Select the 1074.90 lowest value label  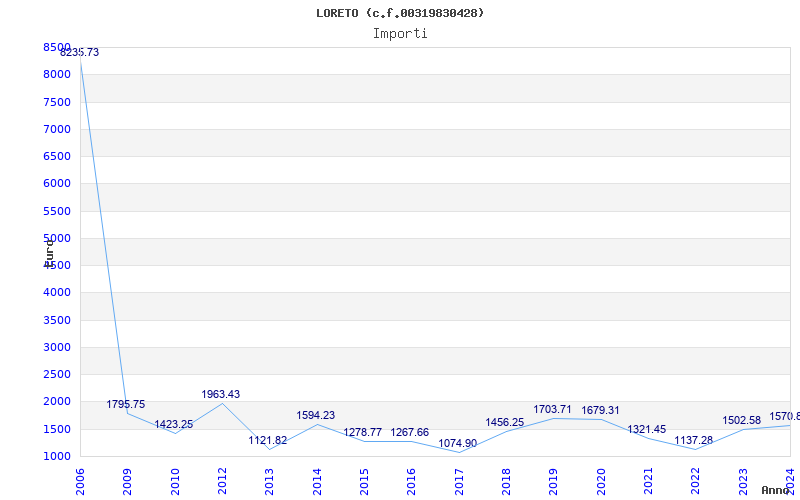[458, 443]
